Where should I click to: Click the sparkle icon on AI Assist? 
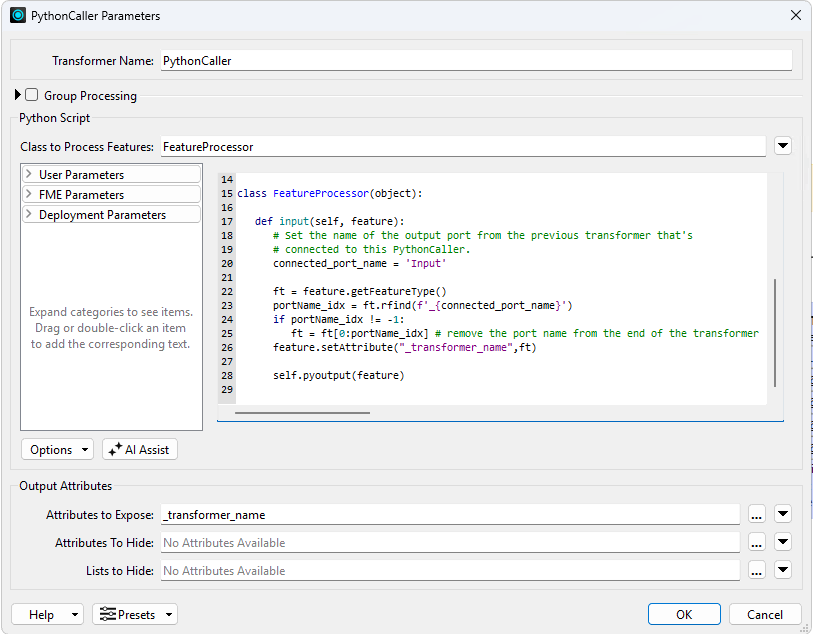coord(115,449)
